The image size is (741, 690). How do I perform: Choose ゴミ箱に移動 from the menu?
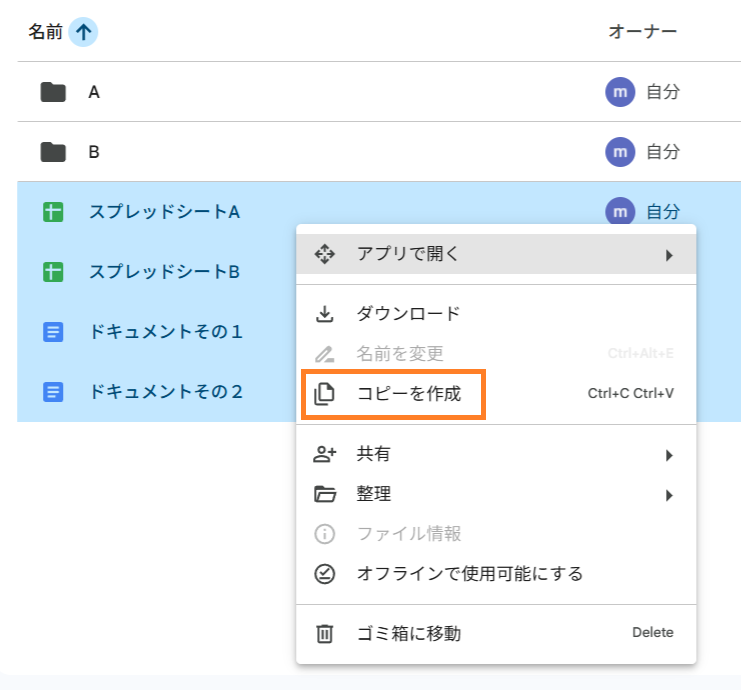coord(408,633)
